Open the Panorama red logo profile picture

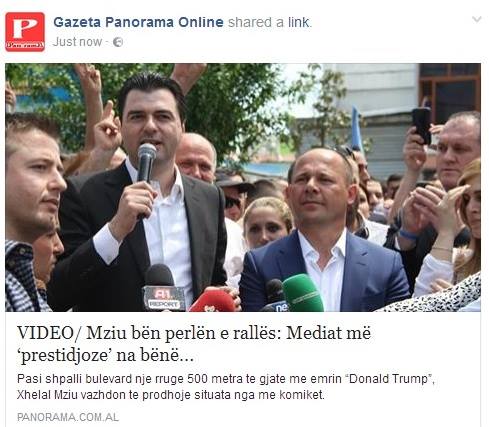tap(25, 32)
